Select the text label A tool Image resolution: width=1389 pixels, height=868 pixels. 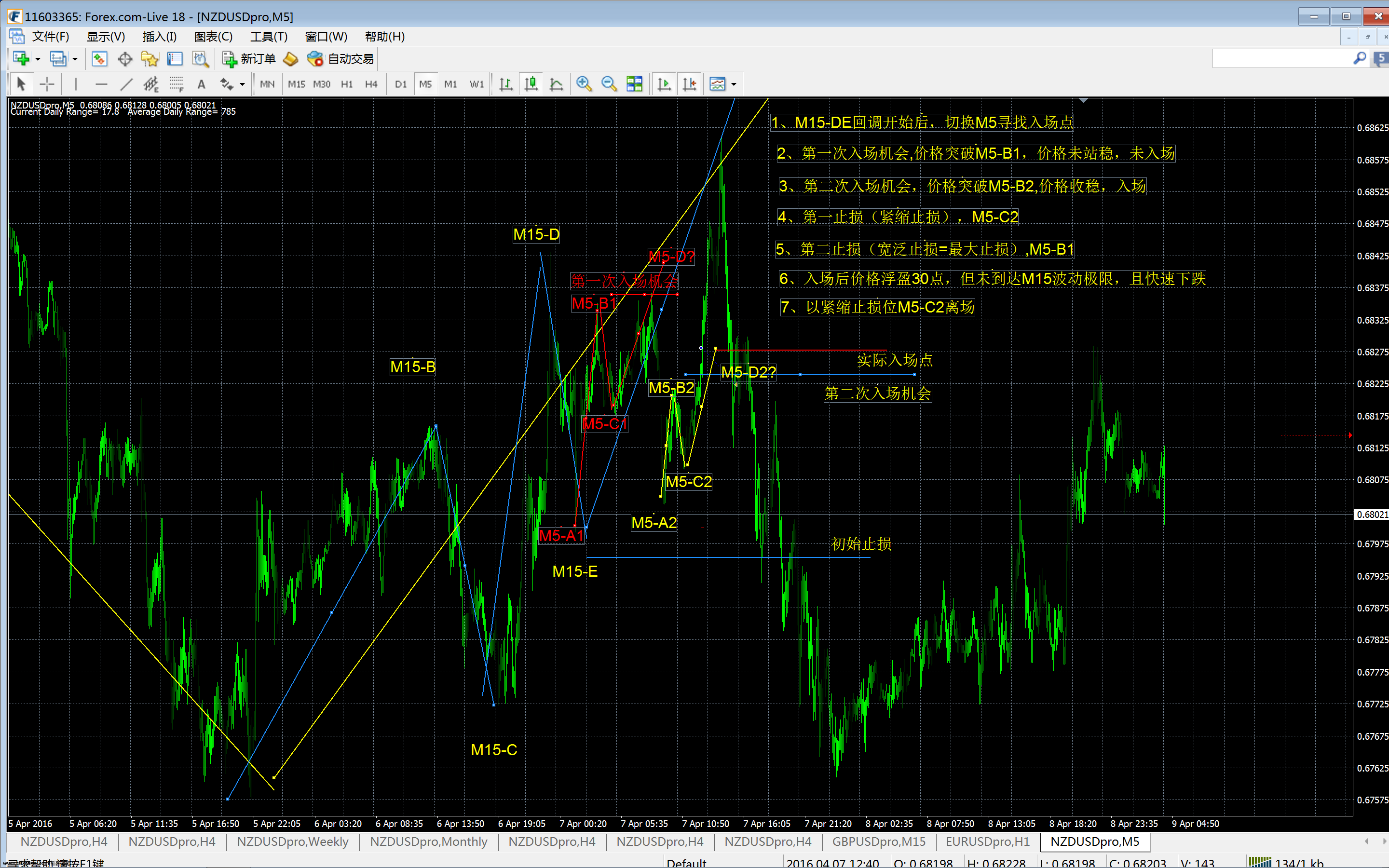(202, 84)
